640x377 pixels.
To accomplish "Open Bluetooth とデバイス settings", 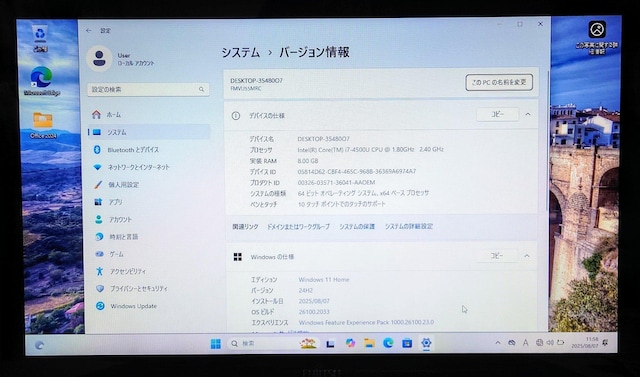I will tap(149, 150).
